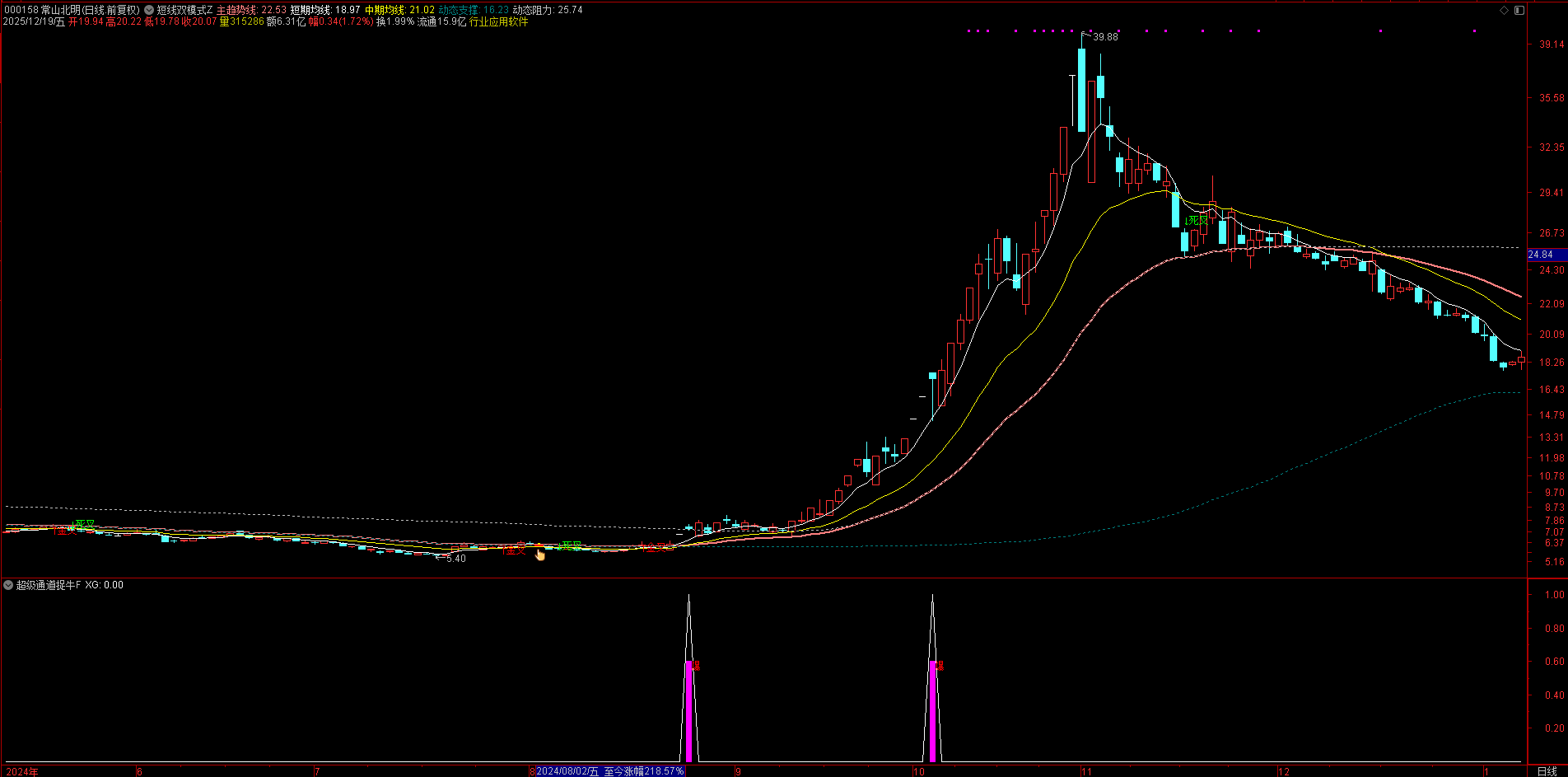Click the 日线 period selector at bottom right
This screenshot has height=777, width=1568.
click(x=1547, y=771)
